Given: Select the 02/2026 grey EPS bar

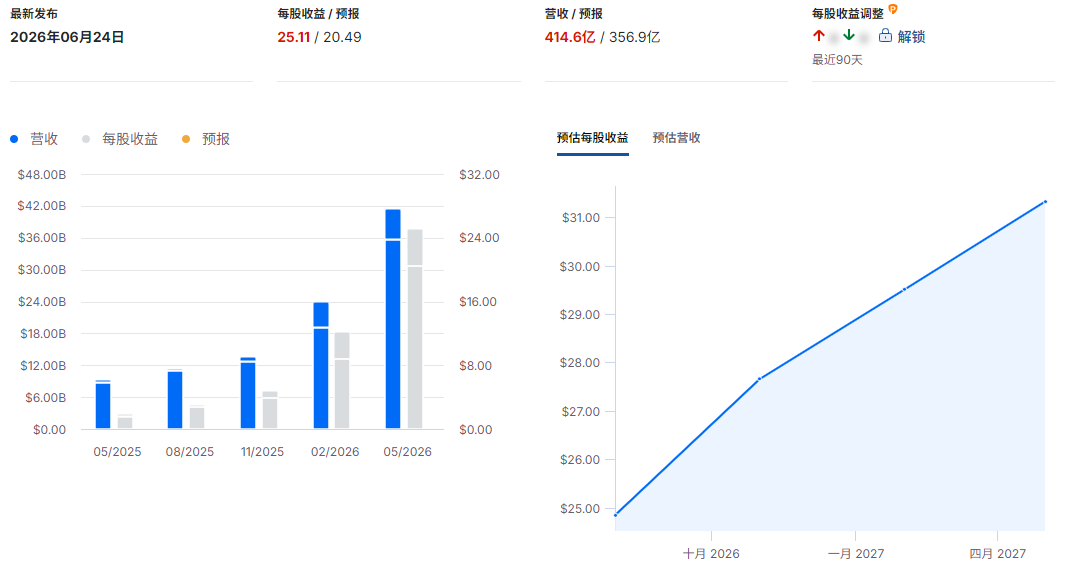Looking at the screenshot, I should click(342, 380).
